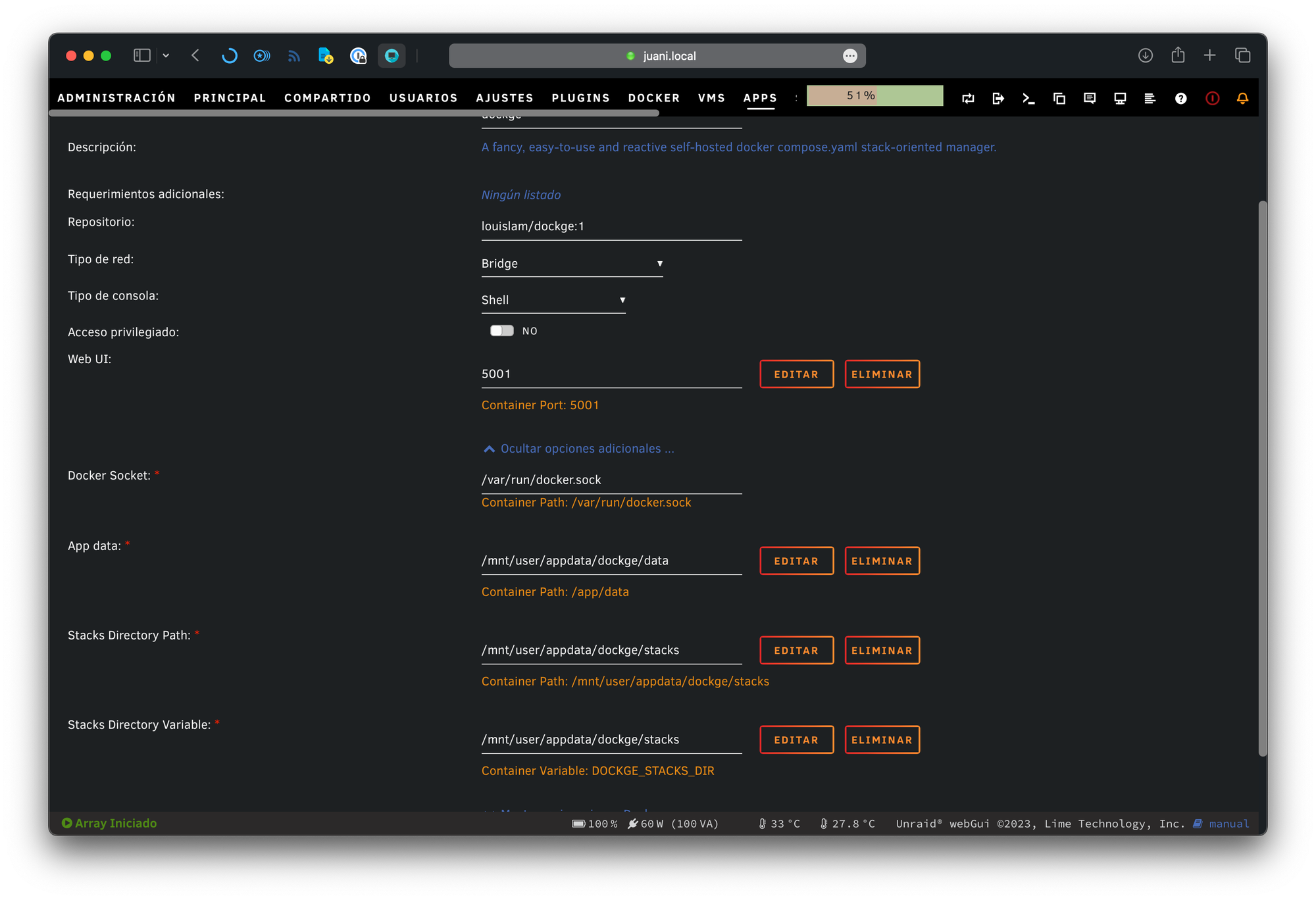Screen dimensions: 1316x900
Task: Click the Docker Socket path field
Action: (x=611, y=480)
